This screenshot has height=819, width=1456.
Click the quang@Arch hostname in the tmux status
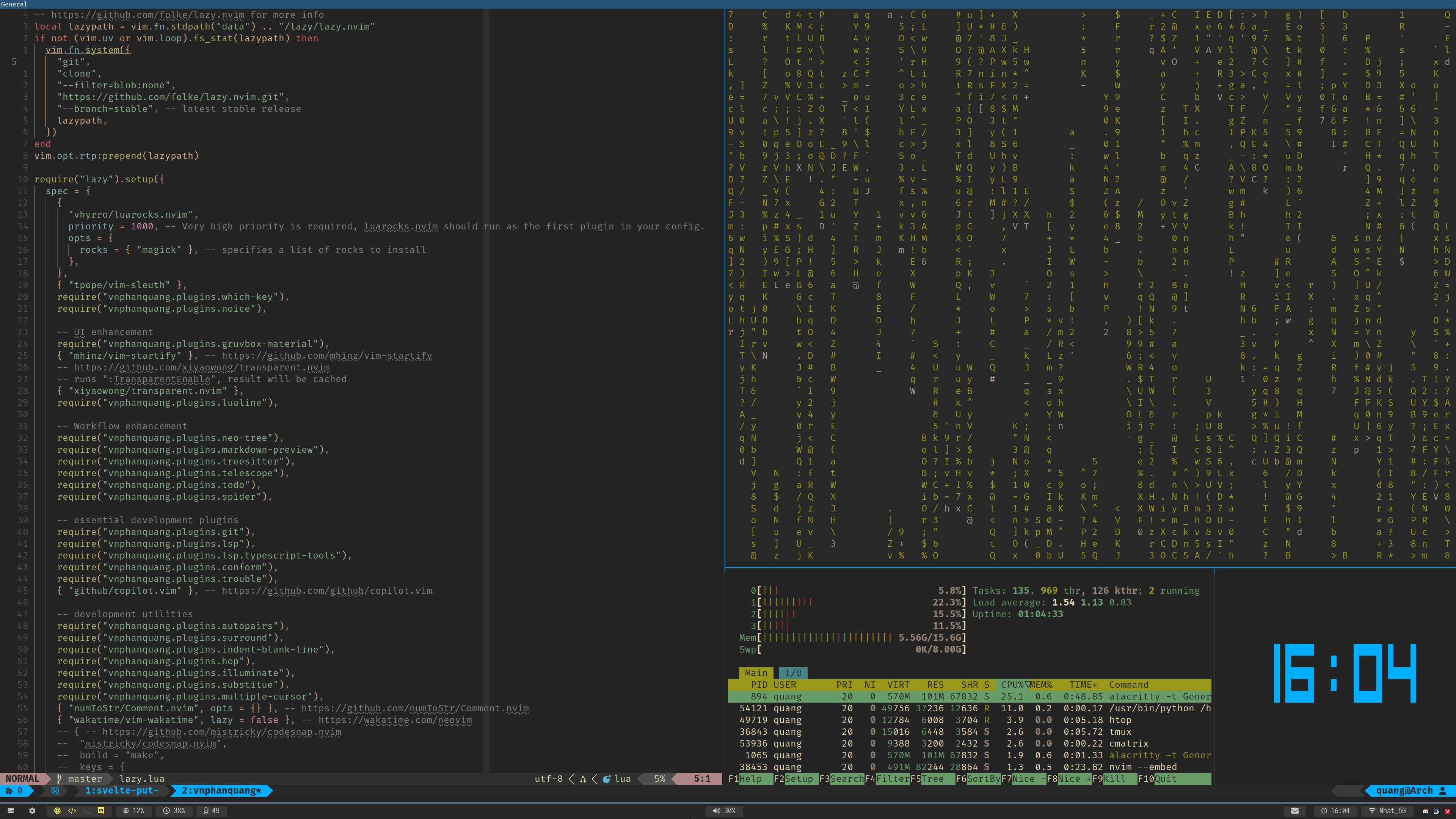pos(1404,791)
